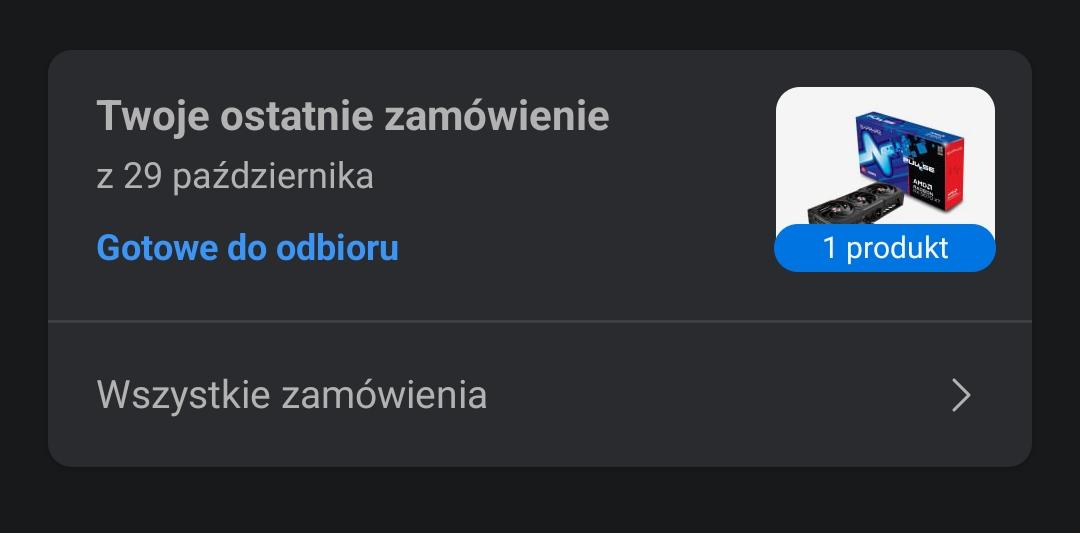Open "Wszystkie zamówienia" orders list
Viewport: 1080px width, 533px height.
291,395
